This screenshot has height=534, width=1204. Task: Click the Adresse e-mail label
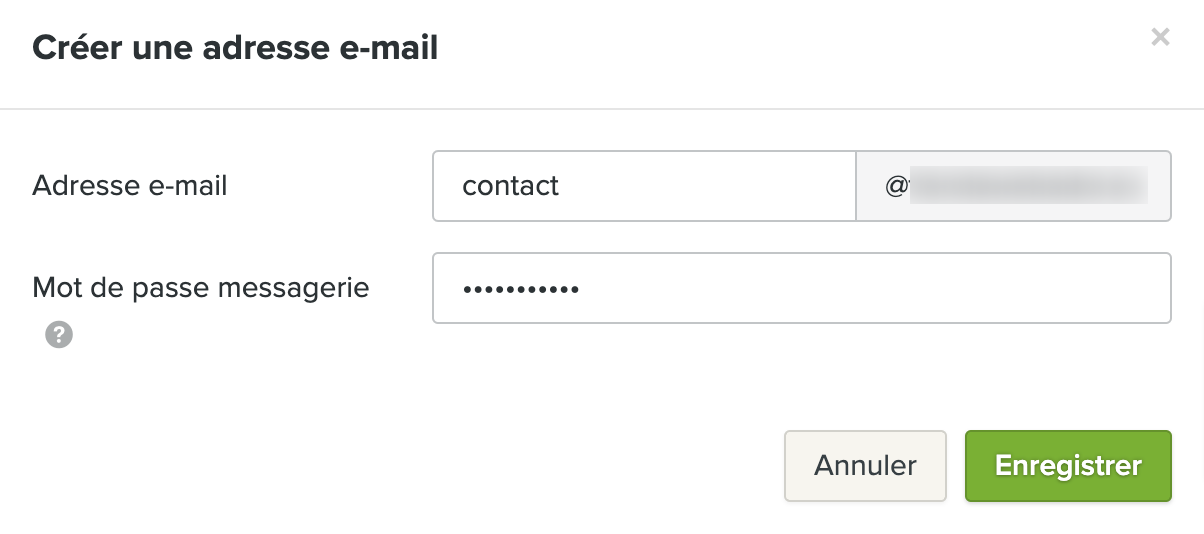click(130, 185)
